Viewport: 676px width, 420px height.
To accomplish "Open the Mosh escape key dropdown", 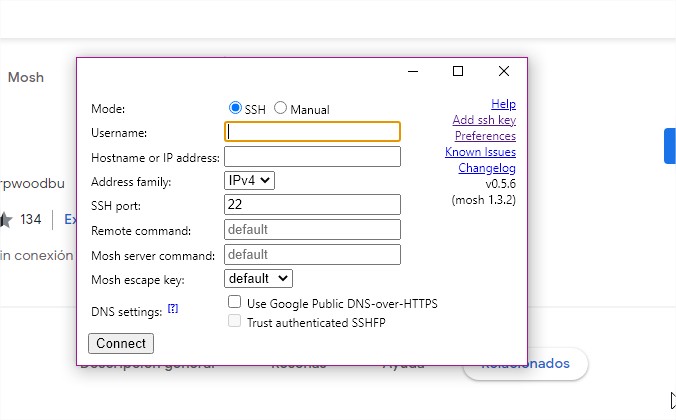I will point(258,279).
